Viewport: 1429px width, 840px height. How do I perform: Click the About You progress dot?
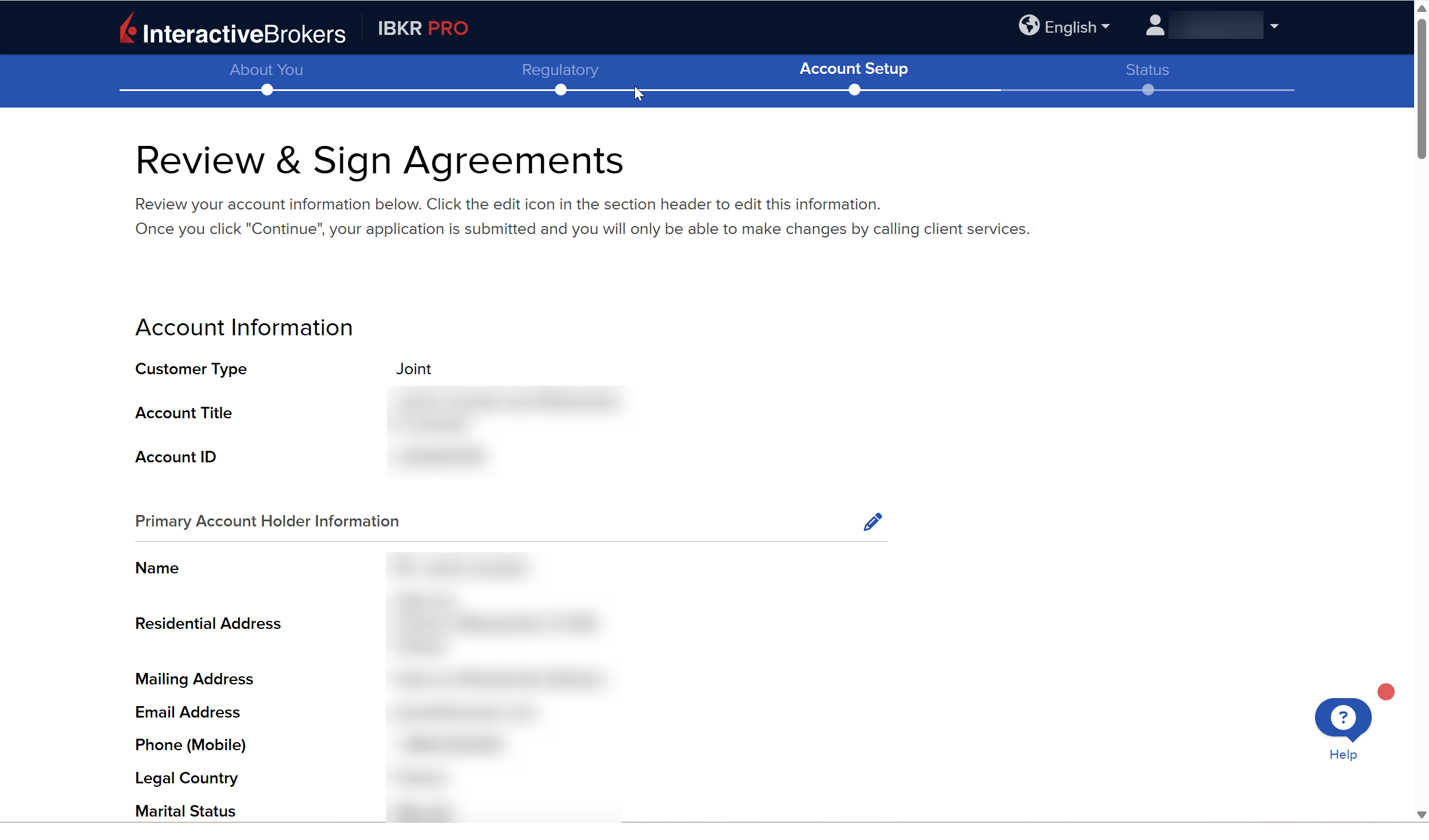pos(267,90)
